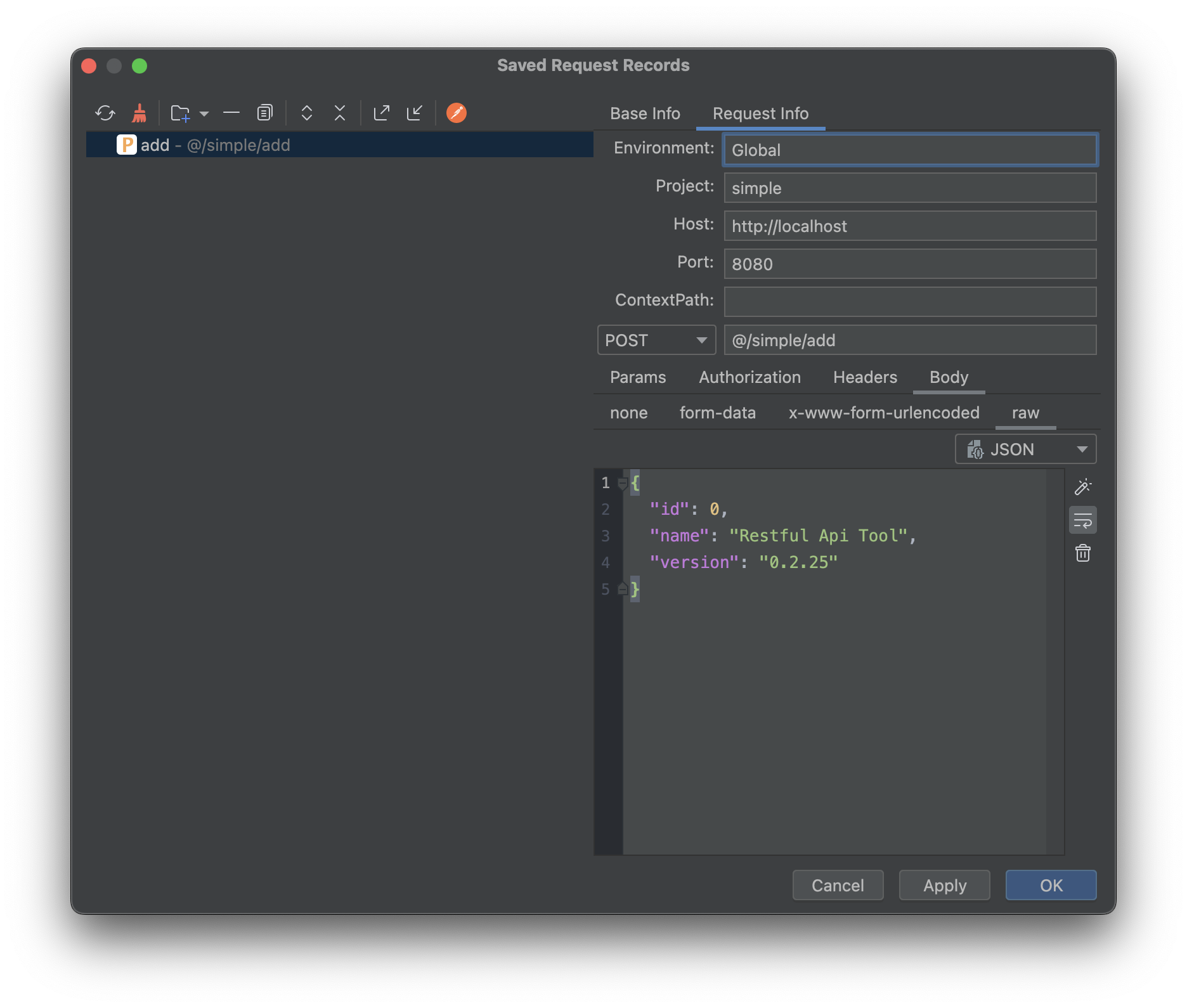Screen dimensions: 1187x1008
Task: Collapse all records with collapse icon
Action: coord(340,113)
